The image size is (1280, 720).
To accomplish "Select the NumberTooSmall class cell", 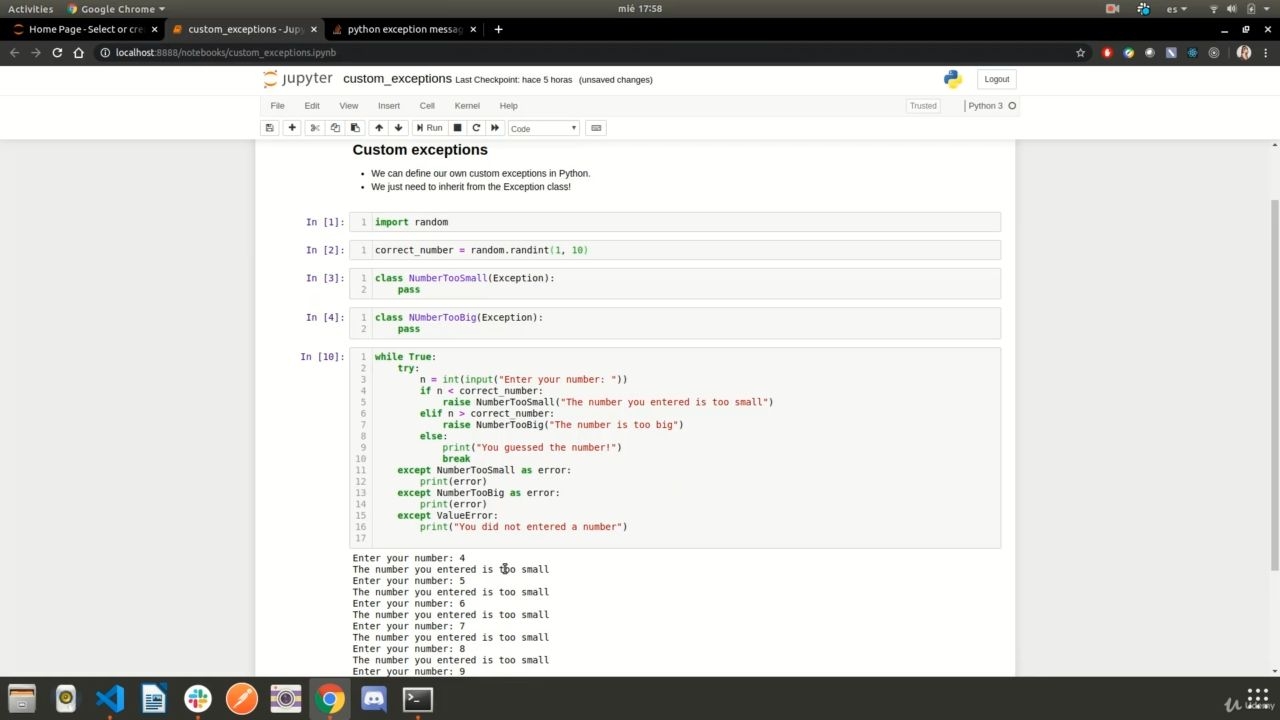I will point(675,284).
